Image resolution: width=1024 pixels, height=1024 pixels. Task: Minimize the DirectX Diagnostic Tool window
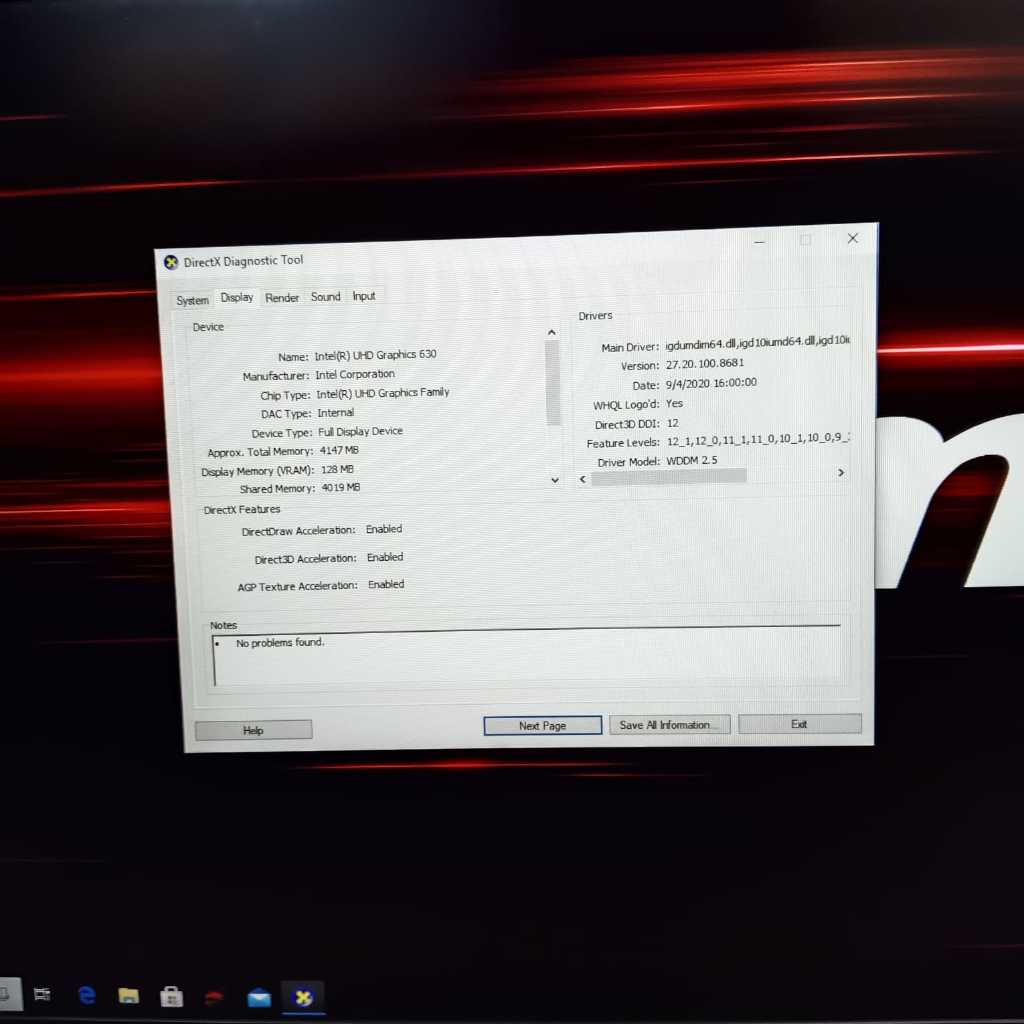759,242
